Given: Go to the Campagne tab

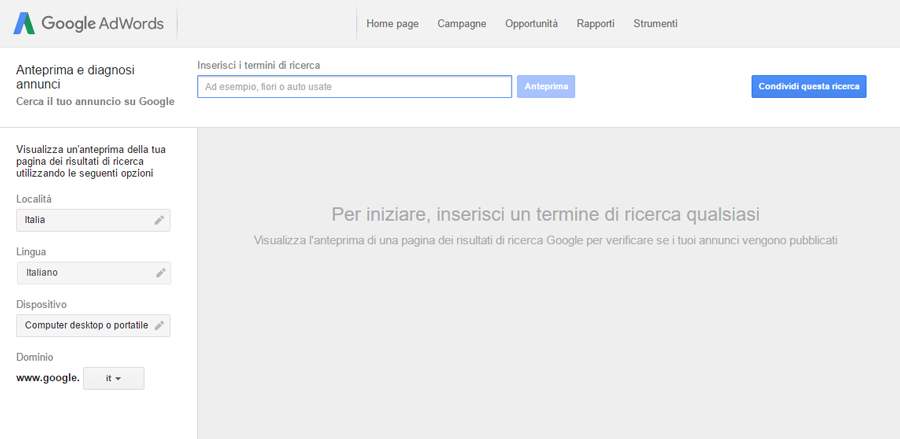Looking at the screenshot, I should [x=461, y=24].
